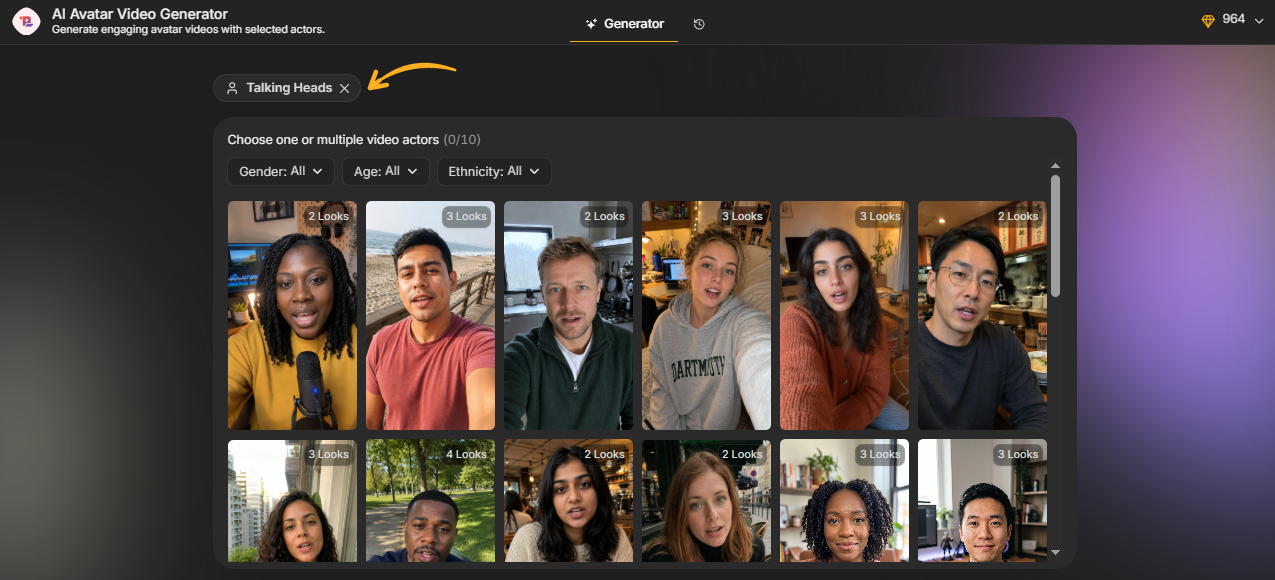Open the history clock tab icon
Screen dimensions: 1275x580
(x=699, y=23)
